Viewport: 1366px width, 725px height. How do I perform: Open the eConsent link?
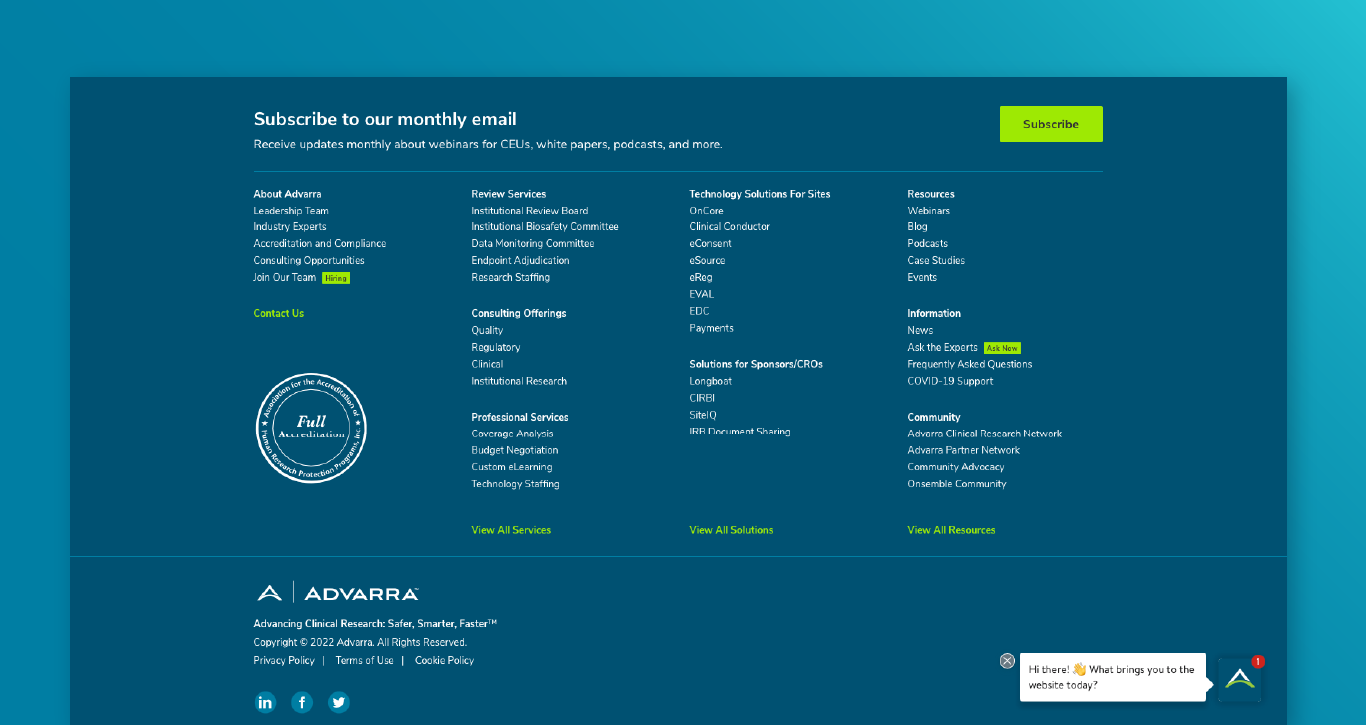click(710, 244)
